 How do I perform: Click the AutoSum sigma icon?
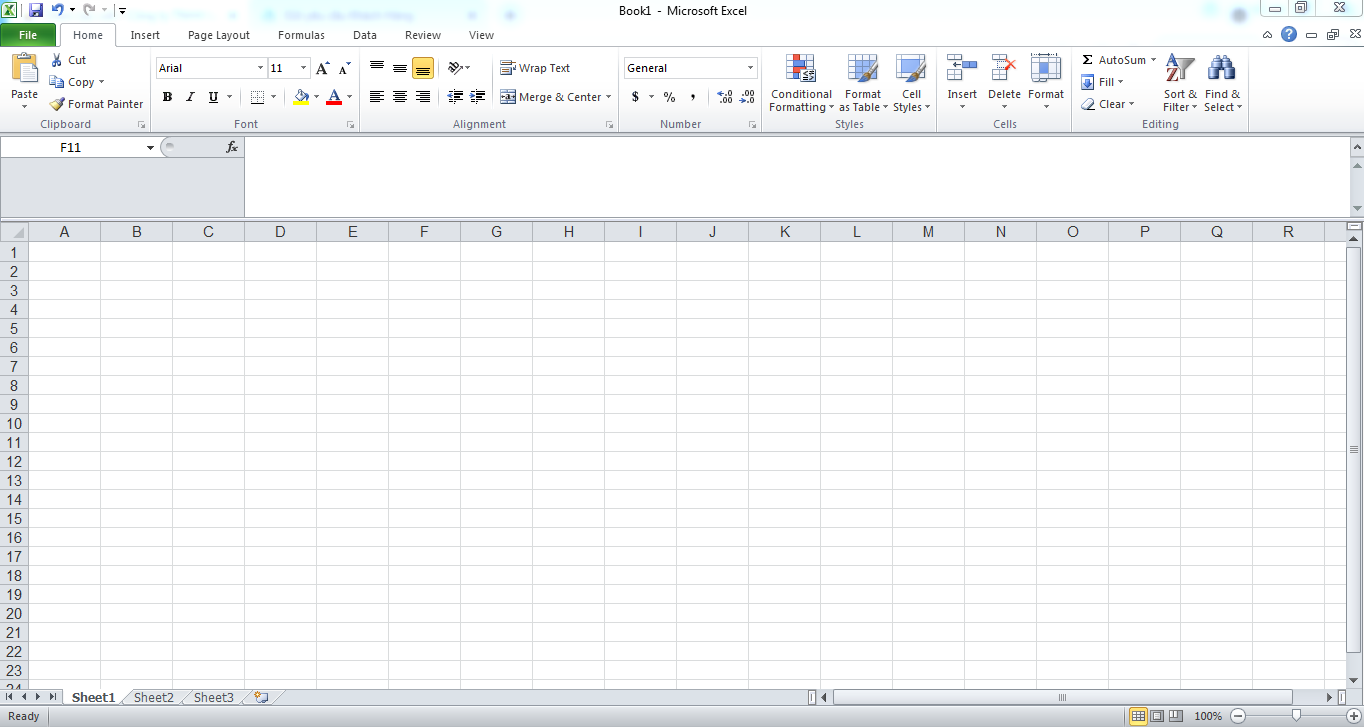coord(1087,60)
